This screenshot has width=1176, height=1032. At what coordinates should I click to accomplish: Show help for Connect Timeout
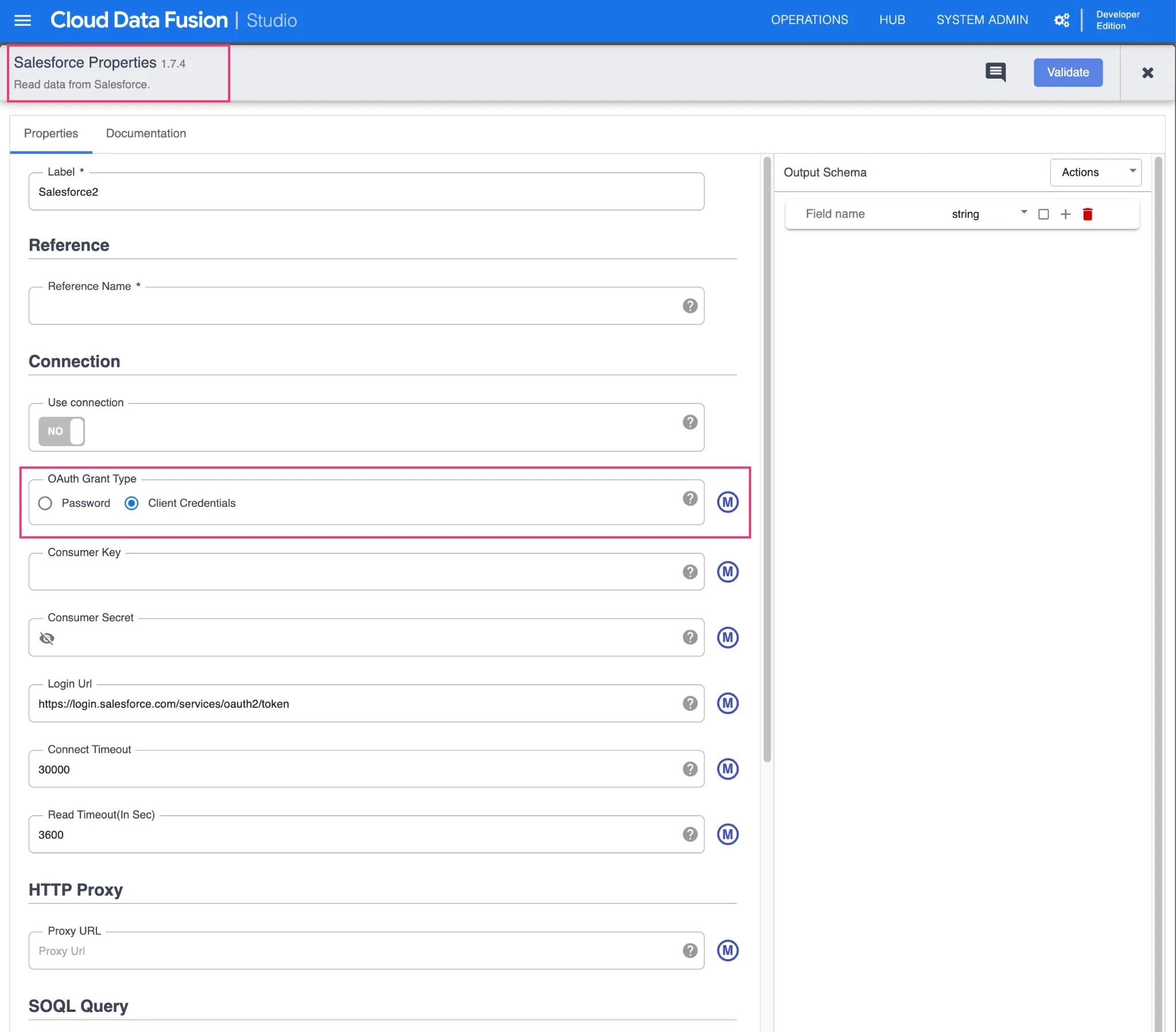690,769
